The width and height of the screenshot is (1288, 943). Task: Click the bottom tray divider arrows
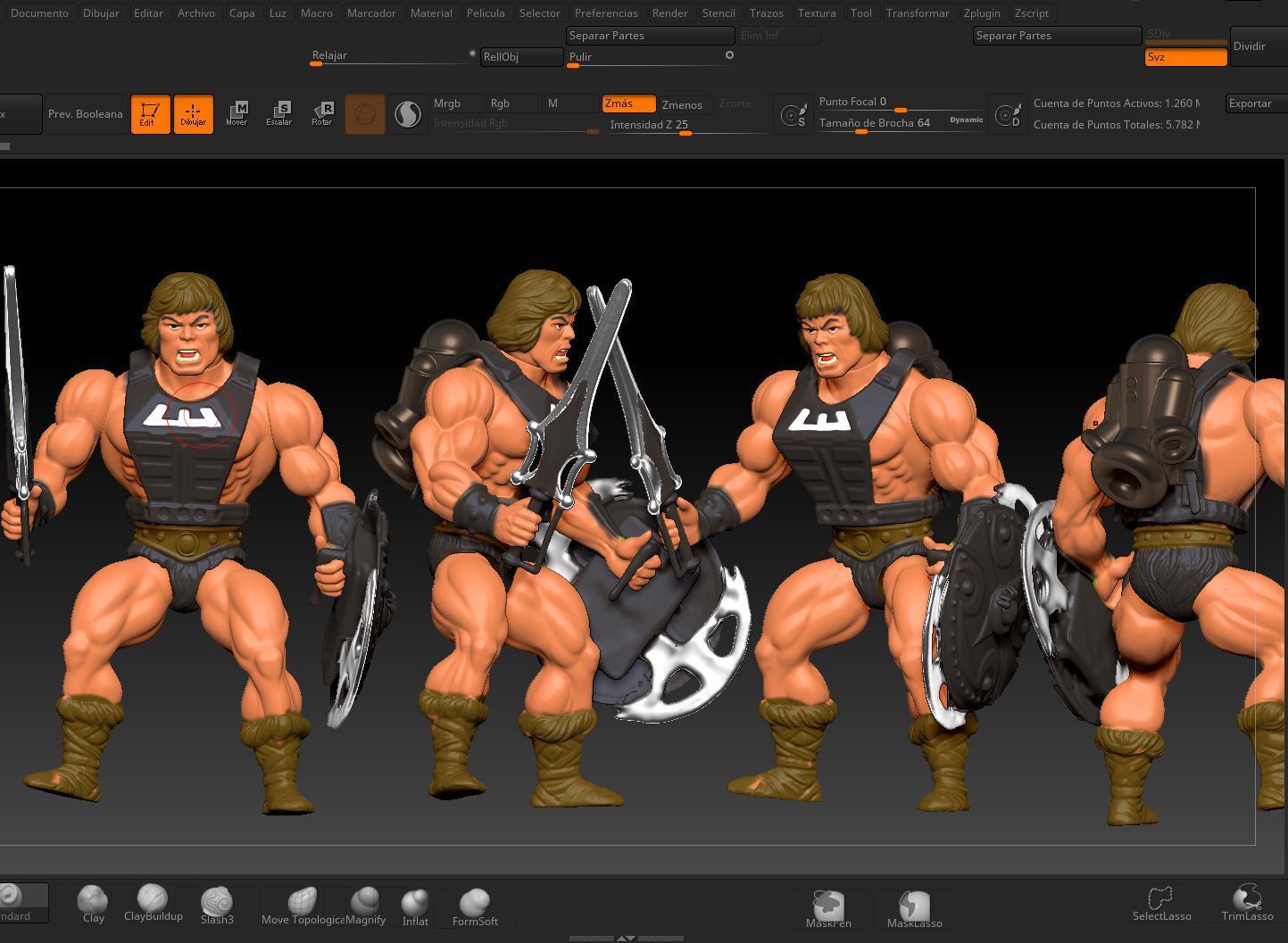coord(626,938)
